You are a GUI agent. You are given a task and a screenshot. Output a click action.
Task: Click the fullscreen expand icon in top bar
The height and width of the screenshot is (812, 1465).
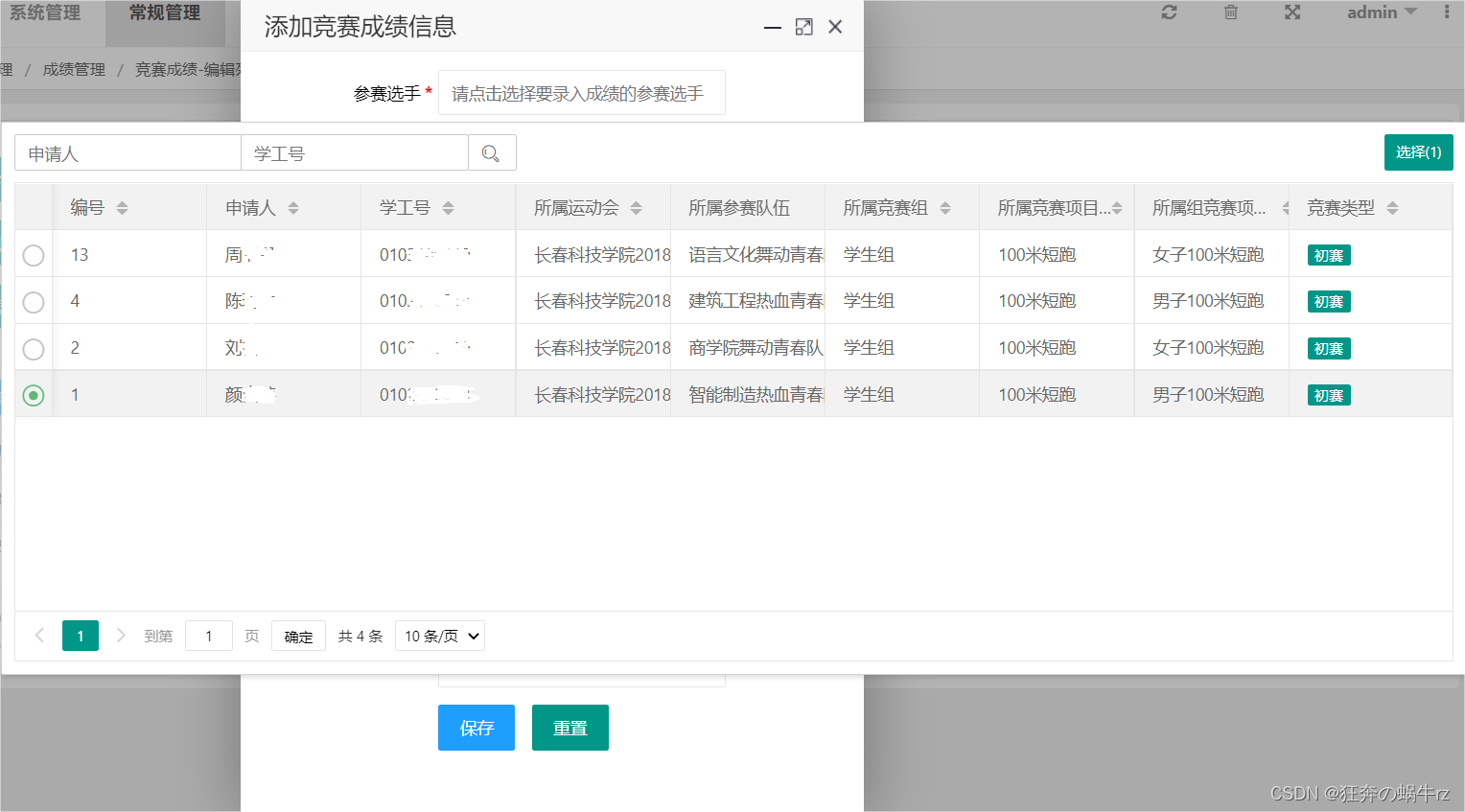[x=1292, y=12]
